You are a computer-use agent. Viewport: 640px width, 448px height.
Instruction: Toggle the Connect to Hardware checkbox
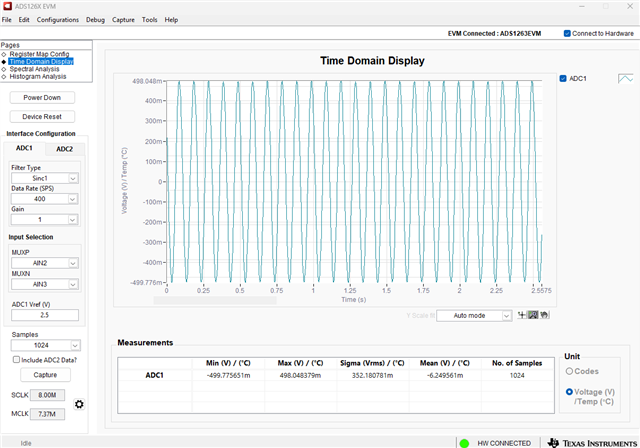click(567, 33)
